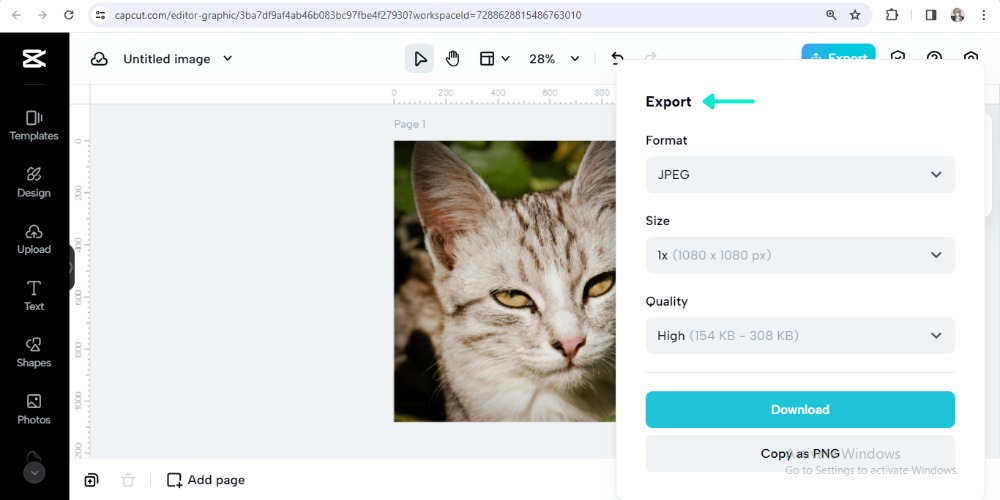This screenshot has height=500, width=1000.
Task: Open the Untitled image name dropdown
Action: pos(177,59)
